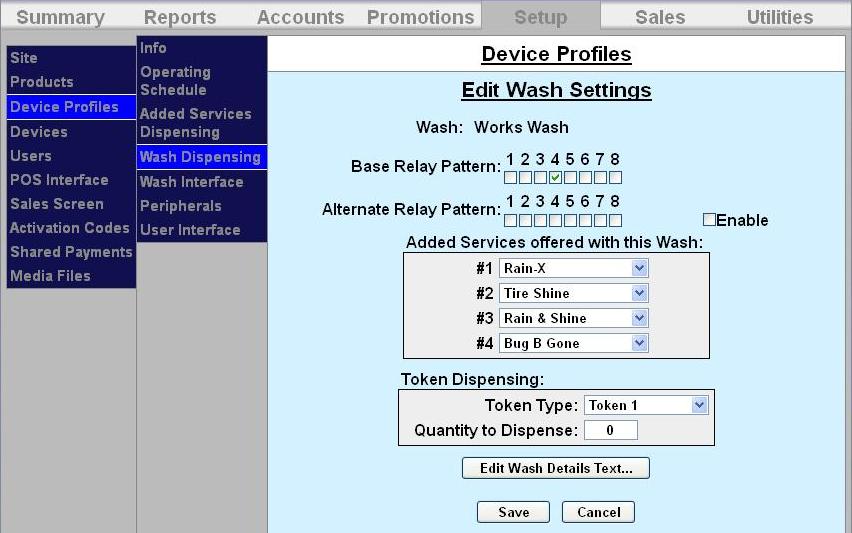Viewport: 852px width, 533px height.
Task: Click Edit Wash Details Text button
Action: 556,468
